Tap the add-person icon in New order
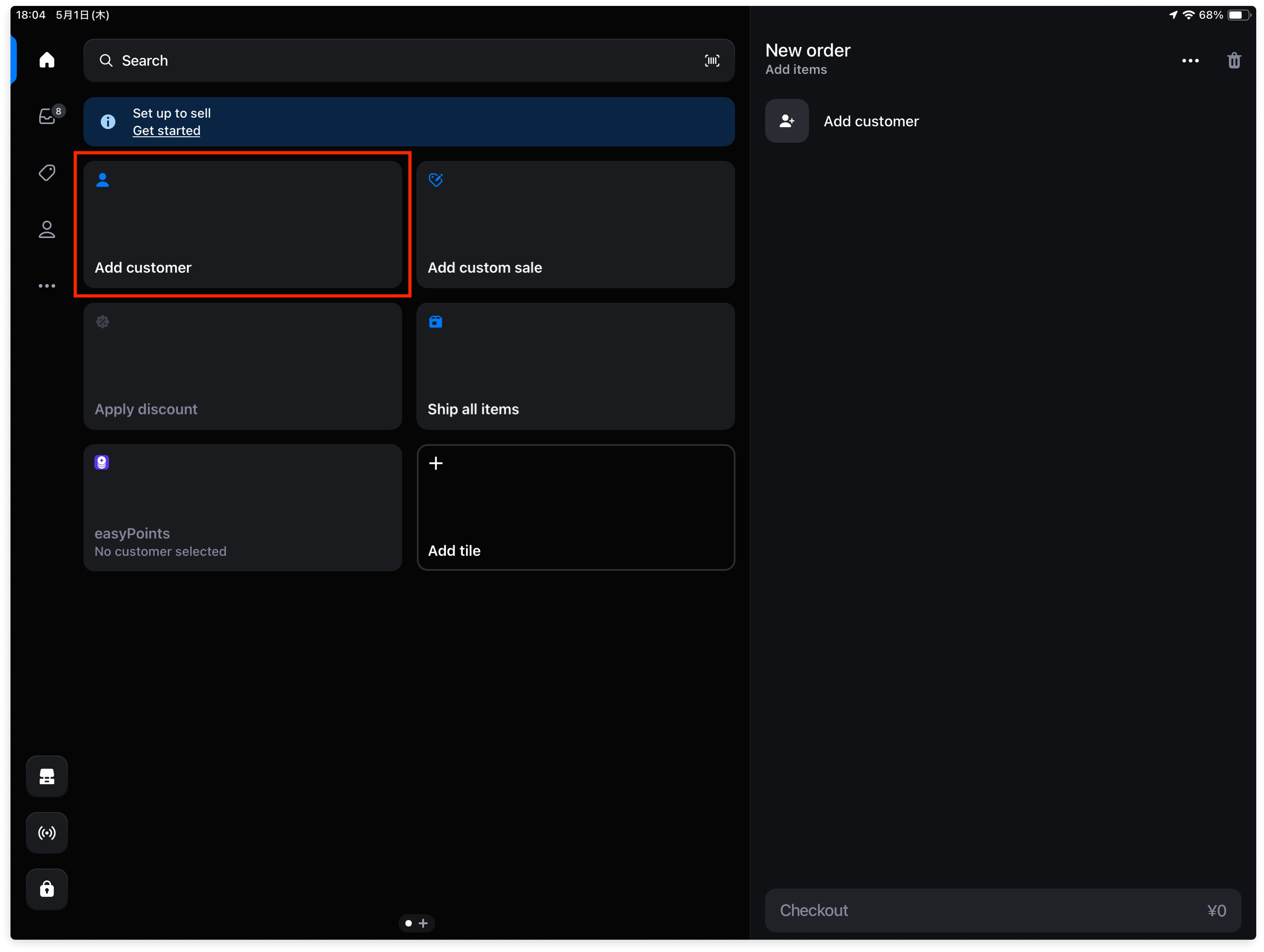 (x=787, y=121)
